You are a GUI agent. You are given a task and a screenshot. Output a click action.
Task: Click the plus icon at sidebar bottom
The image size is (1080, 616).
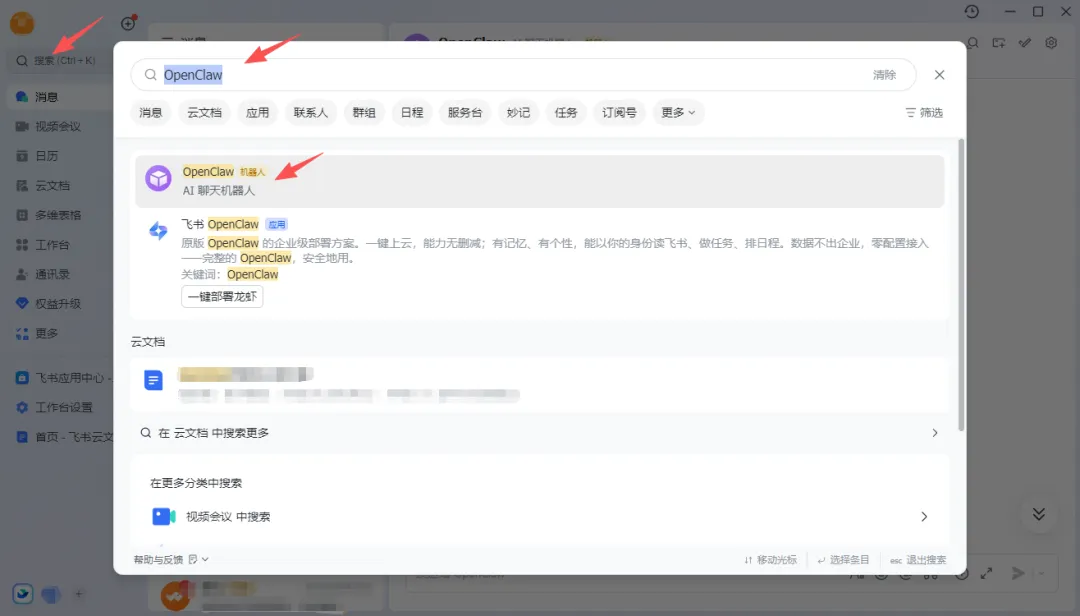click(79, 594)
